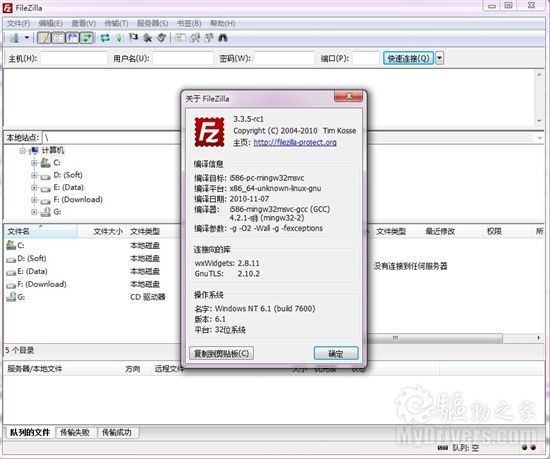550x459 pixels.
Task: Open the 查看(V) menu
Action: (x=83, y=23)
